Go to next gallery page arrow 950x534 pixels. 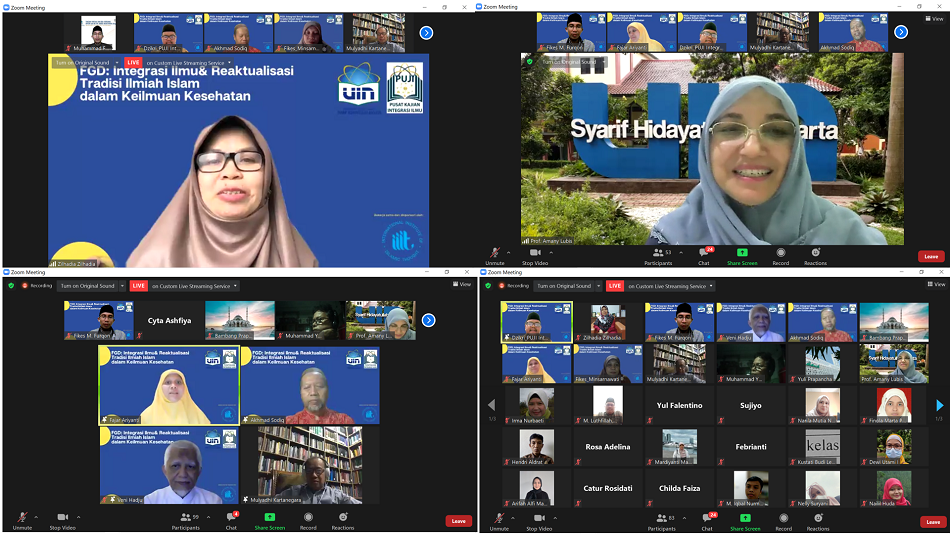(940, 405)
